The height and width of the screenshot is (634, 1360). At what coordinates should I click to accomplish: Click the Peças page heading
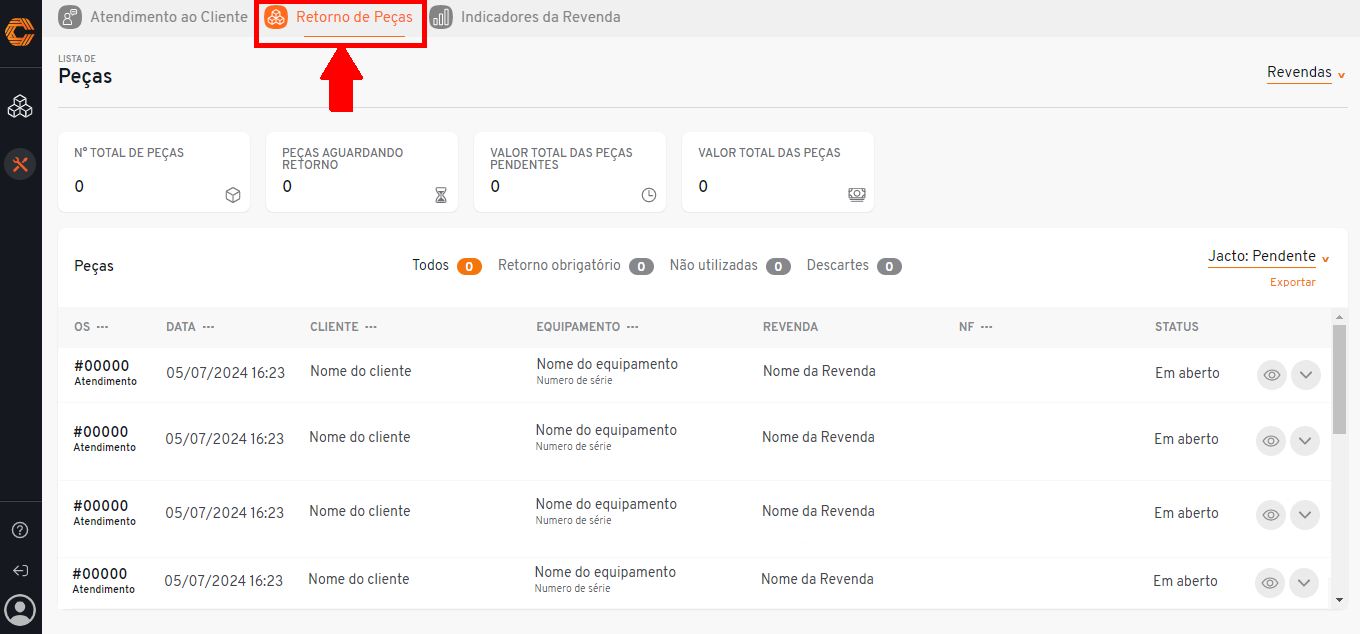(85, 76)
